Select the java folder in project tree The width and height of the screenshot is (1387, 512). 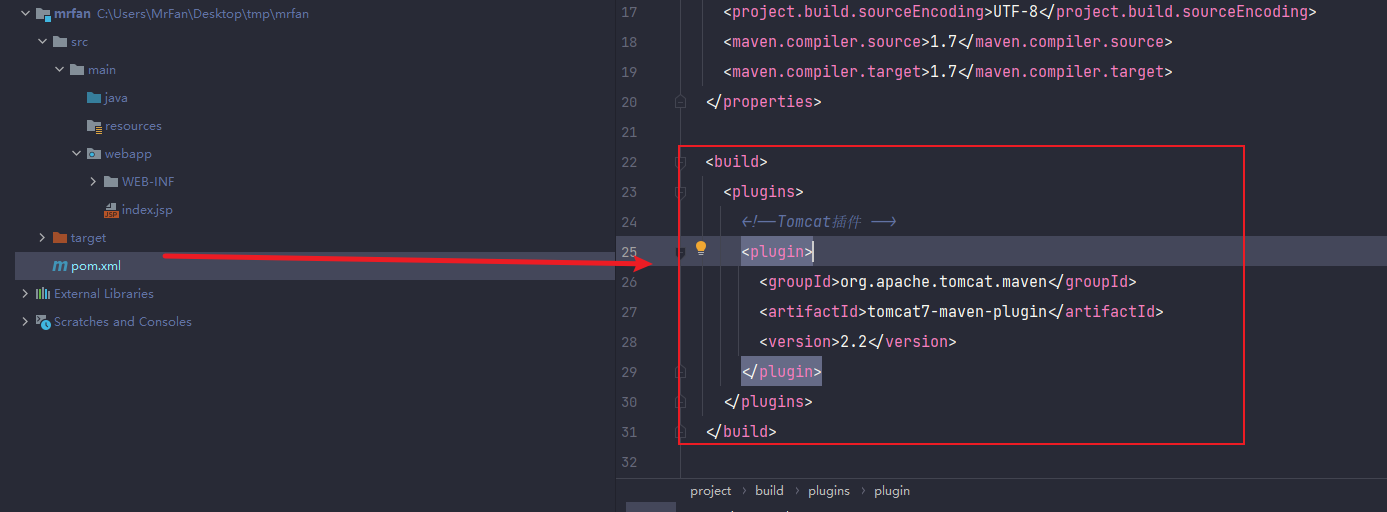pos(115,98)
